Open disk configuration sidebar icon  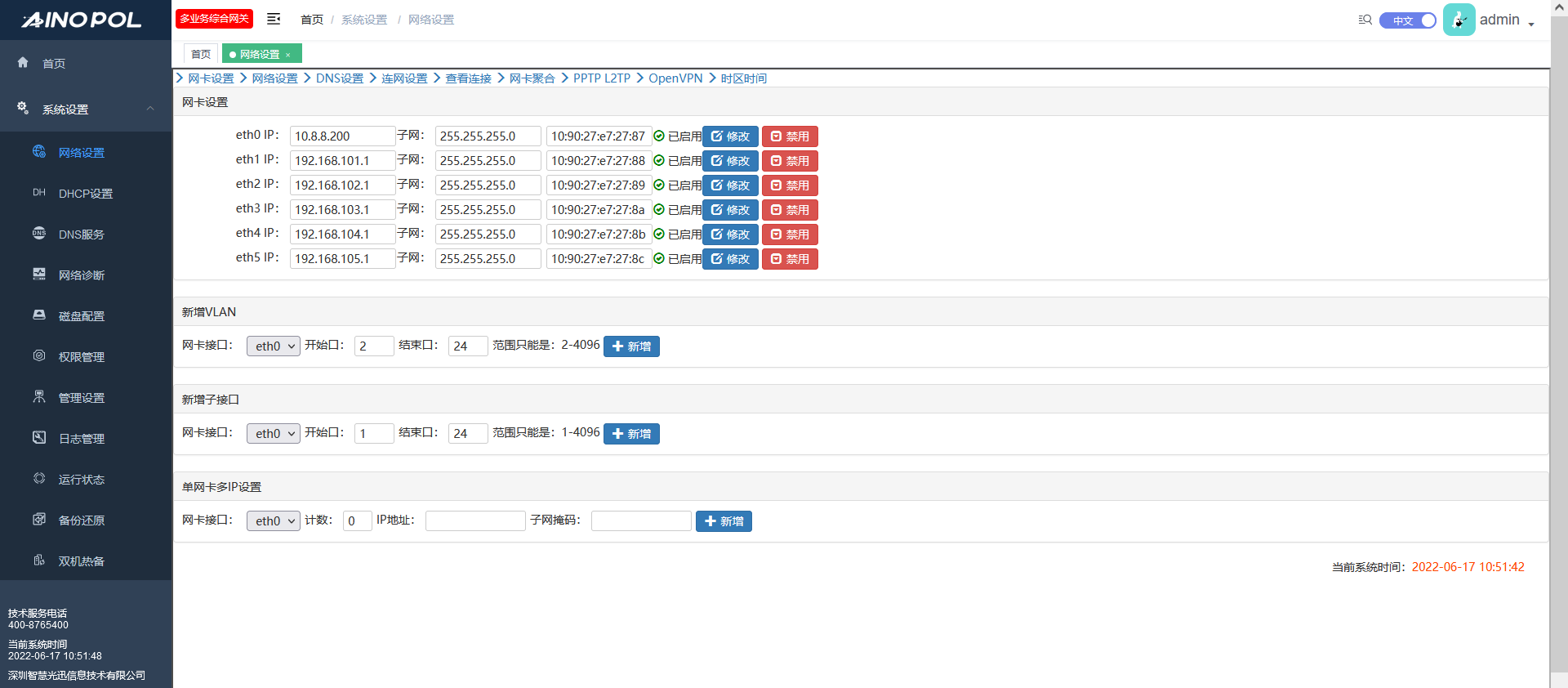(x=39, y=315)
